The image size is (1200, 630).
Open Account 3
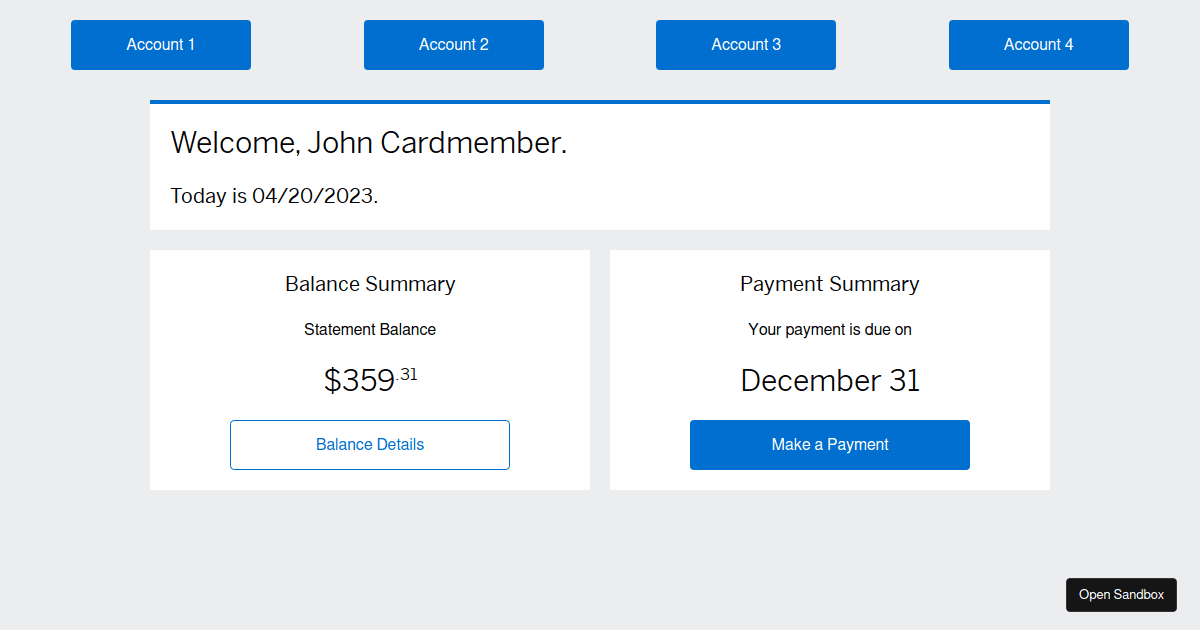(x=746, y=45)
